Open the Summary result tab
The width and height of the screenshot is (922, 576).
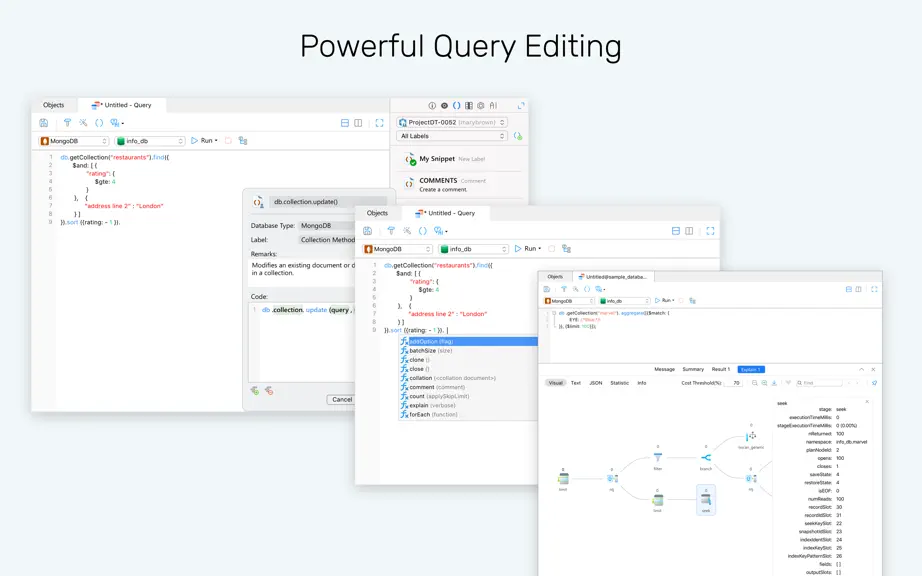693,370
